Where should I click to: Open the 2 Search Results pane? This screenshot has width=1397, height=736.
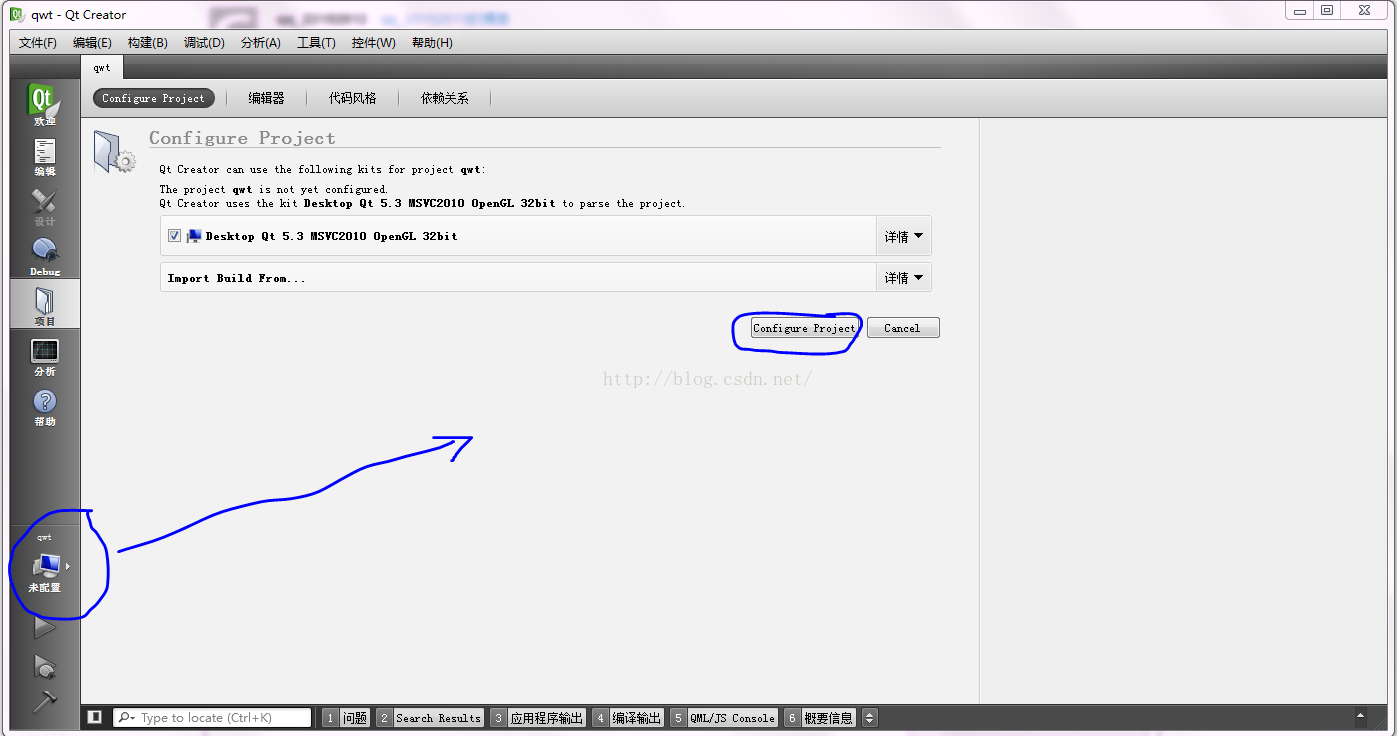[430, 717]
